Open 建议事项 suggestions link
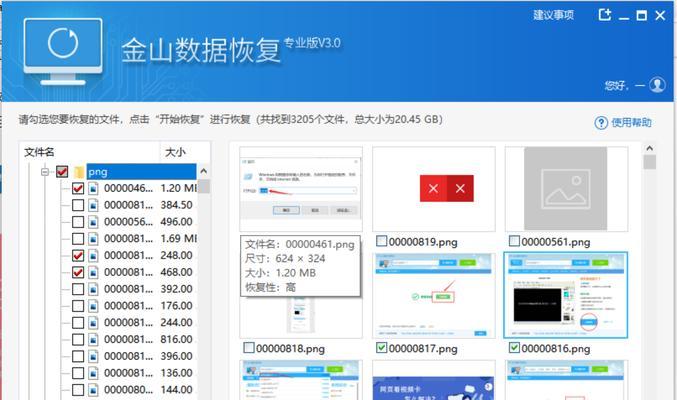Viewport: 677px width, 400px height. (x=554, y=15)
